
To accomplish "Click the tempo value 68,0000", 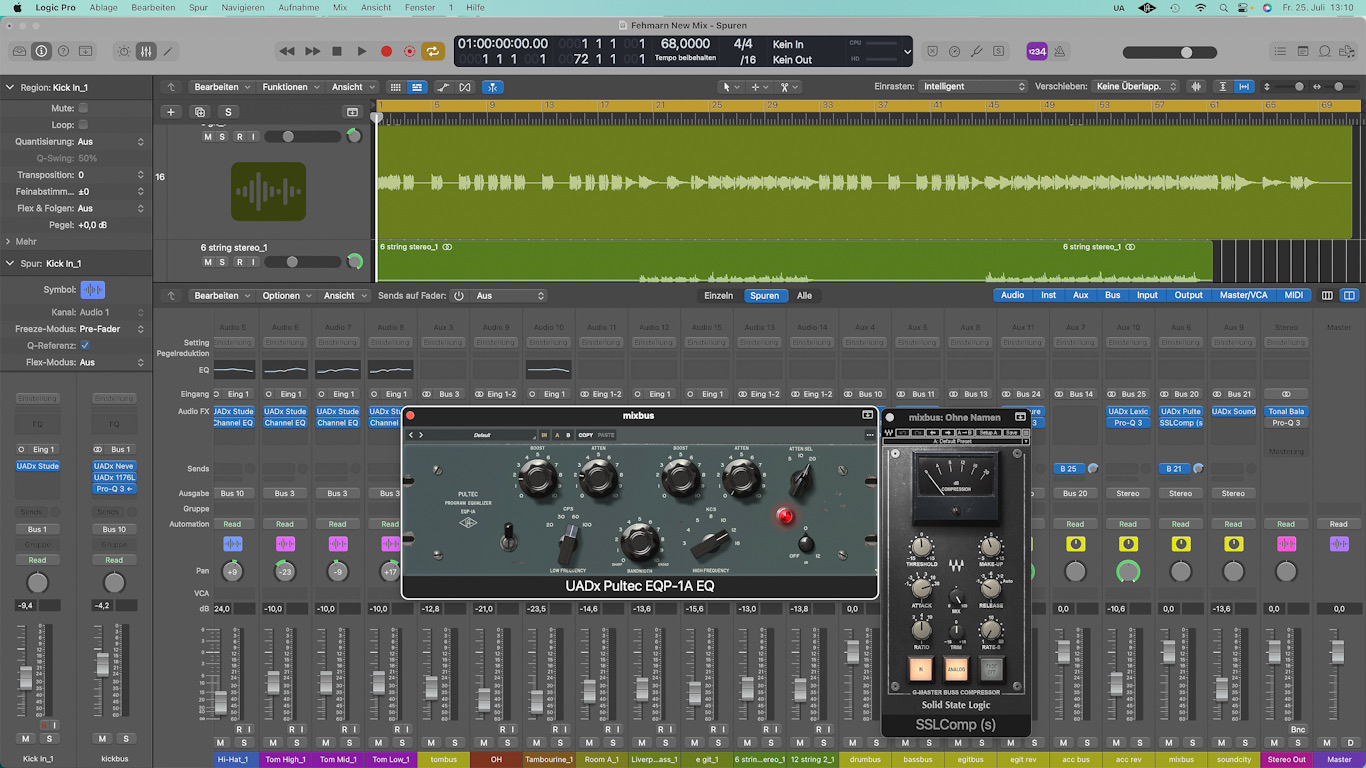I will pos(686,44).
